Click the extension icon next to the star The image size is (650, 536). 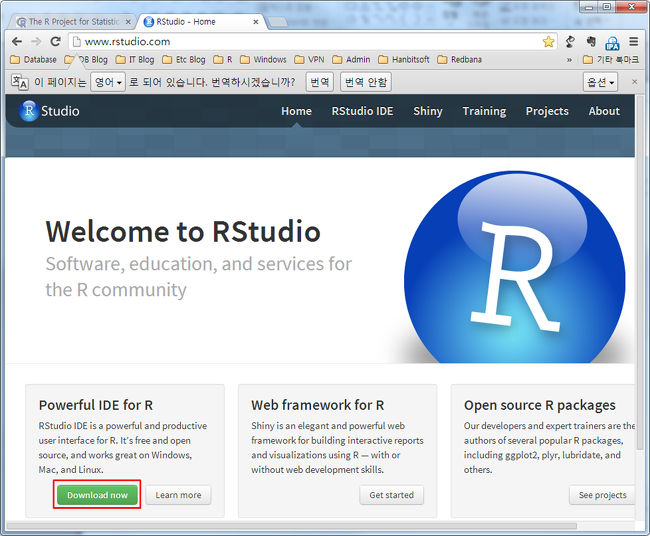point(570,41)
